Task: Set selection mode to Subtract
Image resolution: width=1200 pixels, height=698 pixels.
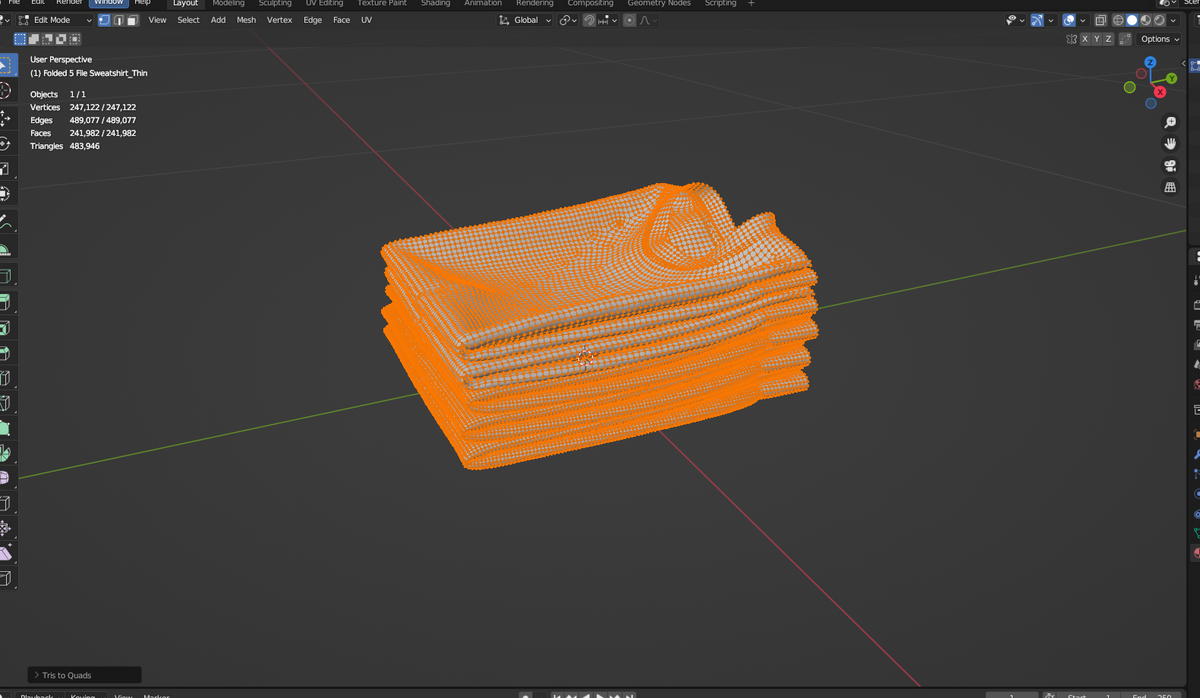Action: 47,39
